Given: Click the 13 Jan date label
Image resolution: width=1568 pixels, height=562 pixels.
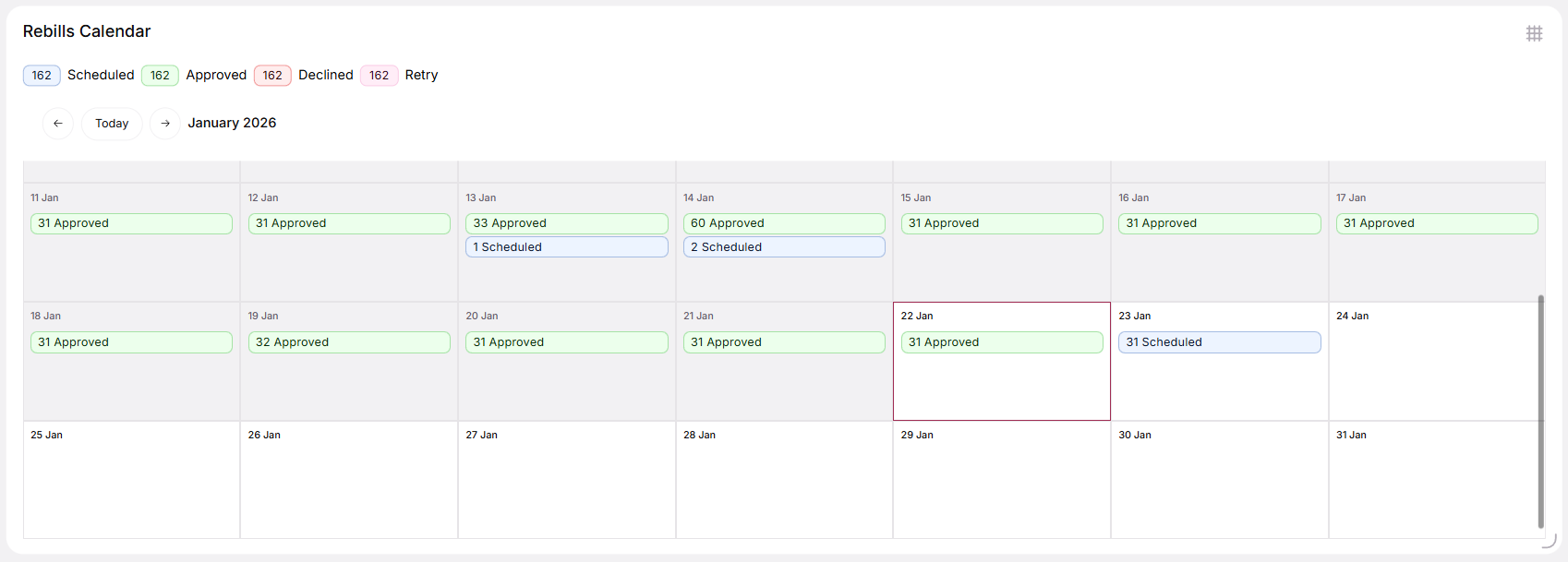Looking at the screenshot, I should click(x=481, y=197).
